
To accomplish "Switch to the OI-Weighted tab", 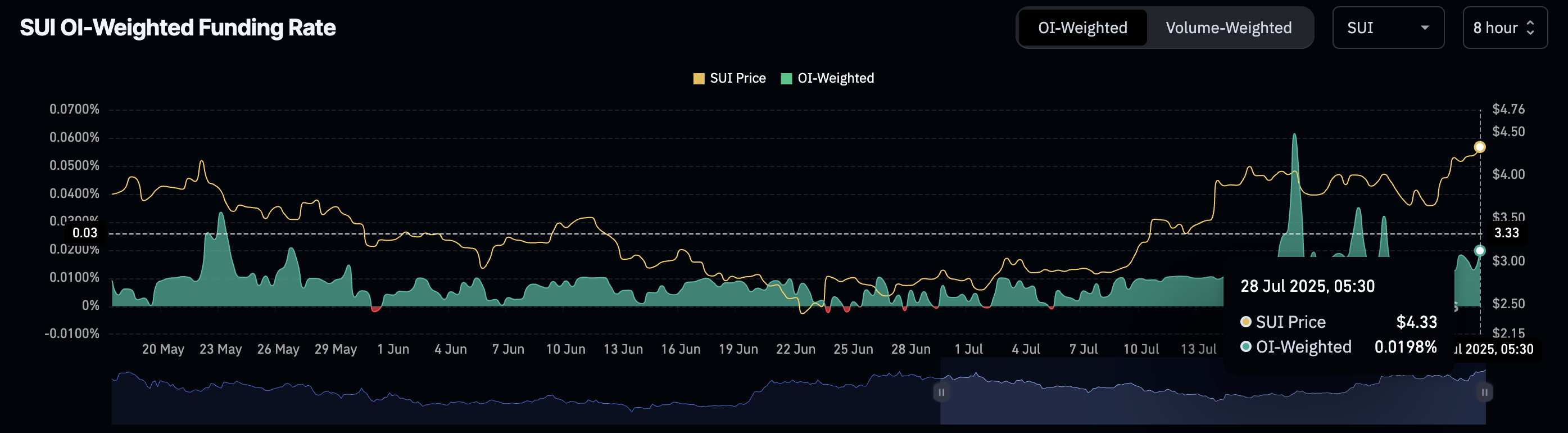I will [x=1082, y=28].
